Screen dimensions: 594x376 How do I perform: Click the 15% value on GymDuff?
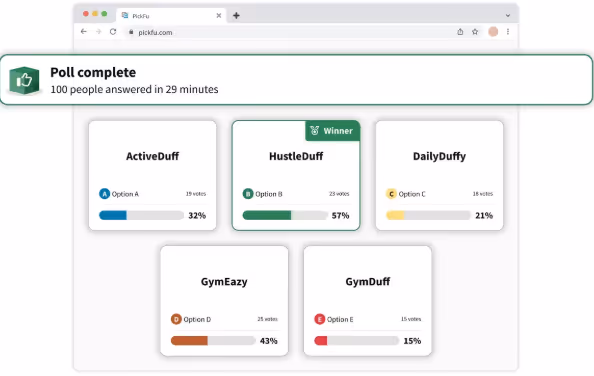412,341
